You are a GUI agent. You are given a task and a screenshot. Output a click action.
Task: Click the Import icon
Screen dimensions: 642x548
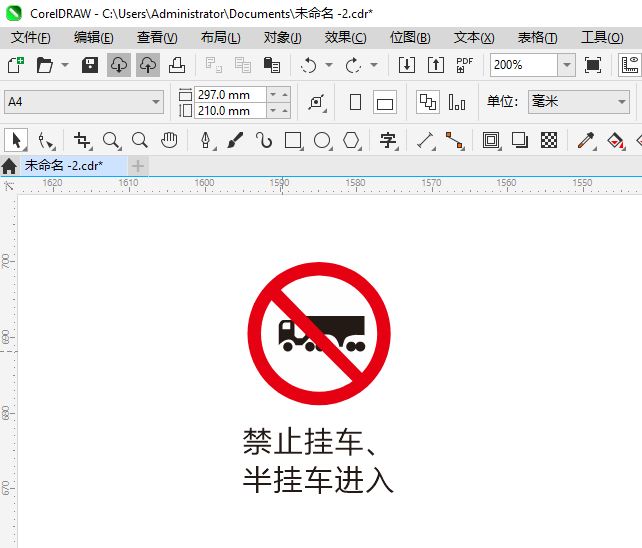pos(407,65)
